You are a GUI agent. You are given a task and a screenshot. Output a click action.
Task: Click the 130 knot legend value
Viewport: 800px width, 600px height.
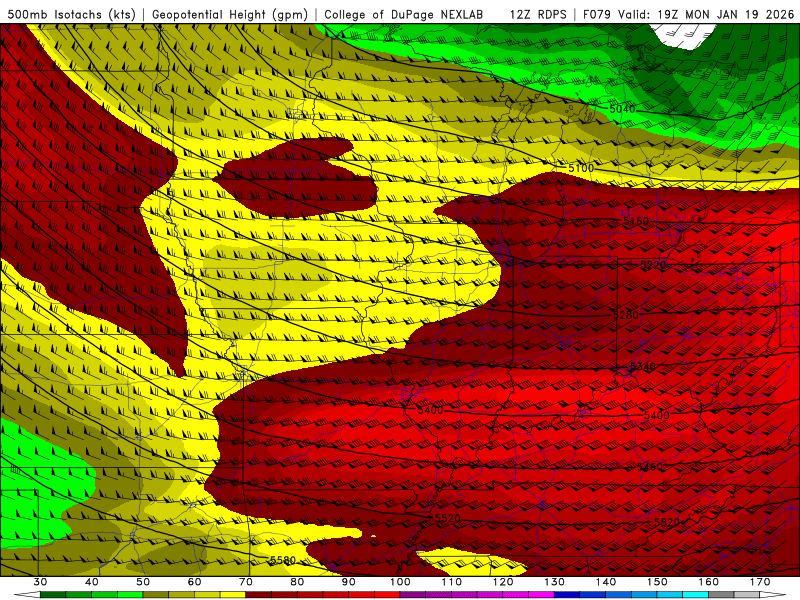[554, 582]
